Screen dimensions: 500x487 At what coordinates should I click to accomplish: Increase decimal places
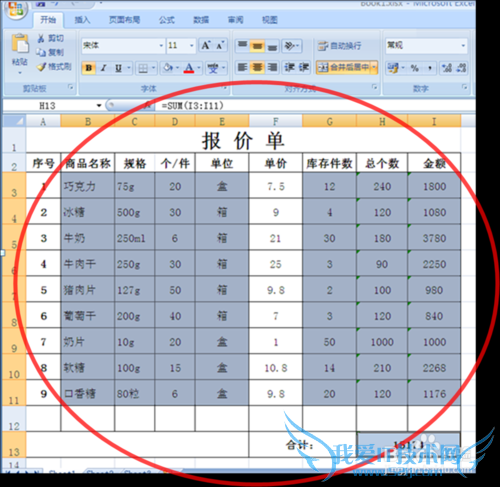point(447,68)
